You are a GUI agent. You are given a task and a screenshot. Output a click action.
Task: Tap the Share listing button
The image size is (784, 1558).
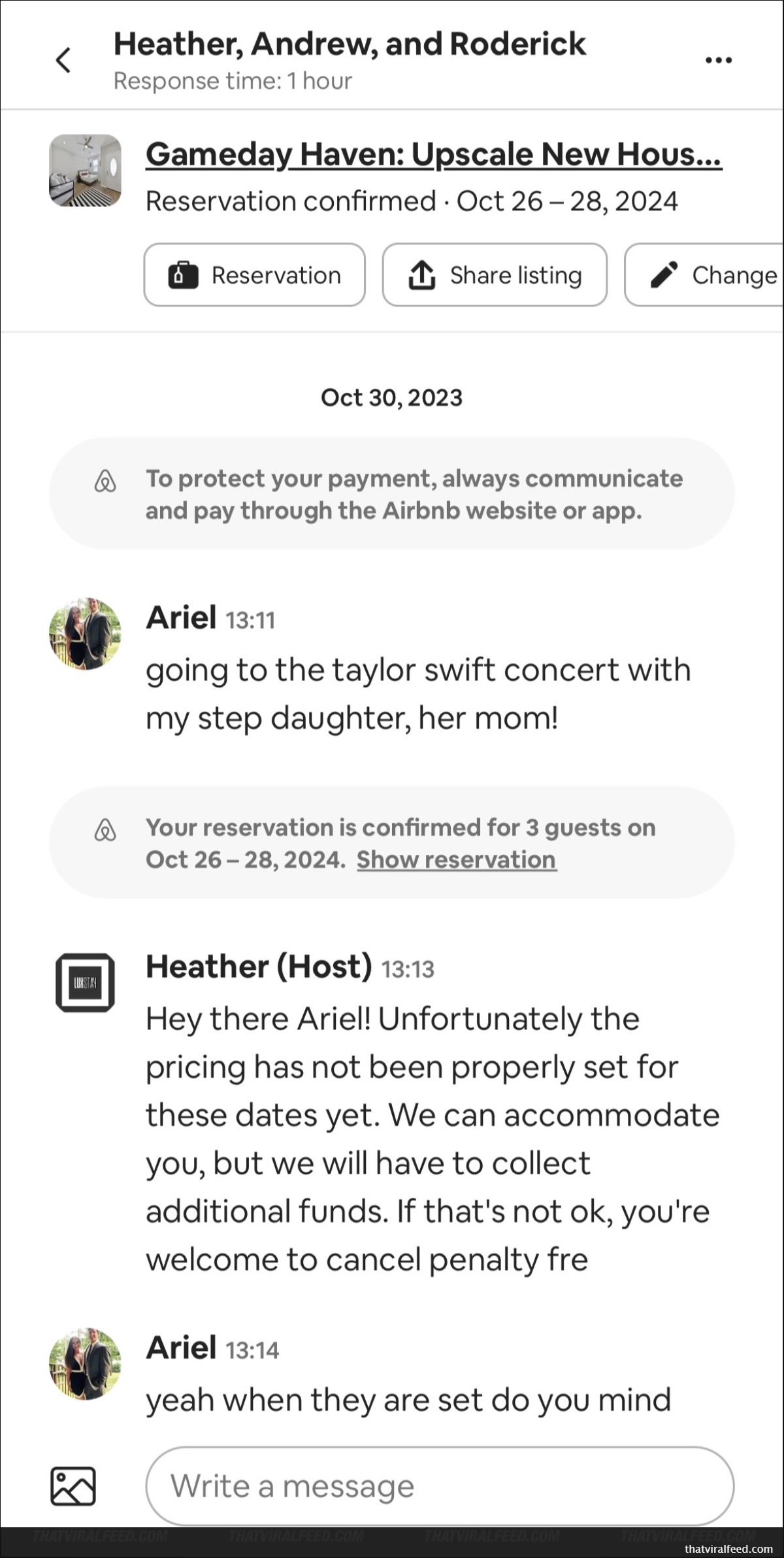495,275
